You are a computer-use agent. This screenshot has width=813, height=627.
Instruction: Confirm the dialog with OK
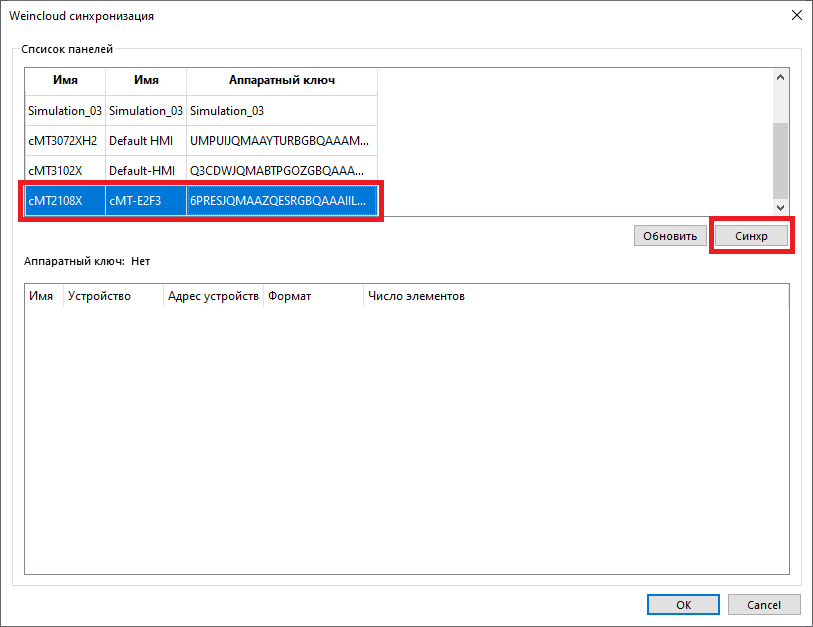(x=683, y=605)
